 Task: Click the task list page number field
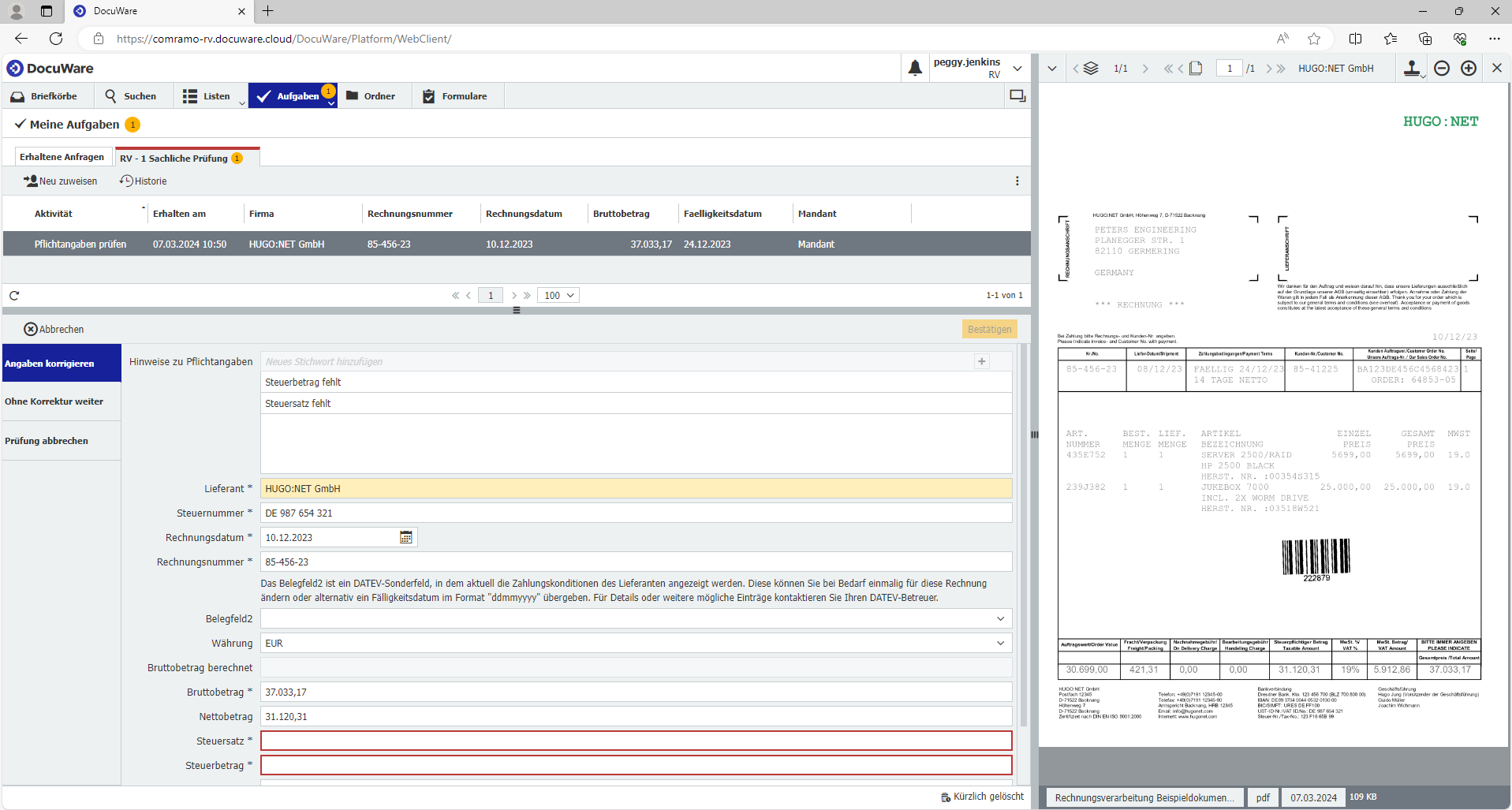[491, 296]
